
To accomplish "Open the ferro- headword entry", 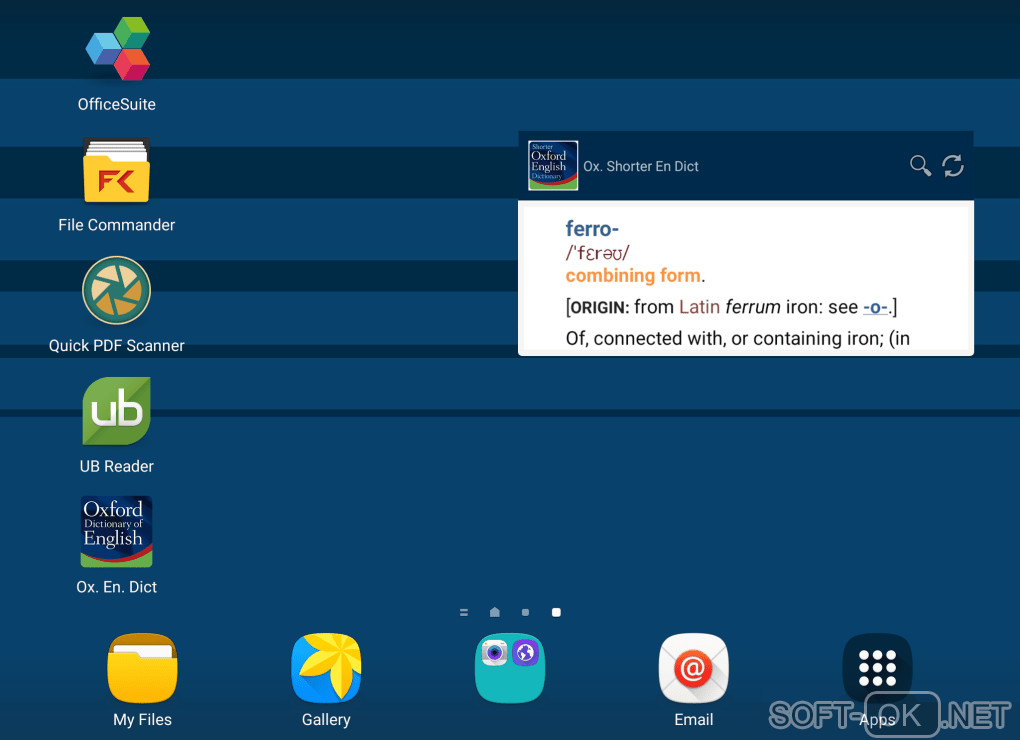I will click(592, 229).
